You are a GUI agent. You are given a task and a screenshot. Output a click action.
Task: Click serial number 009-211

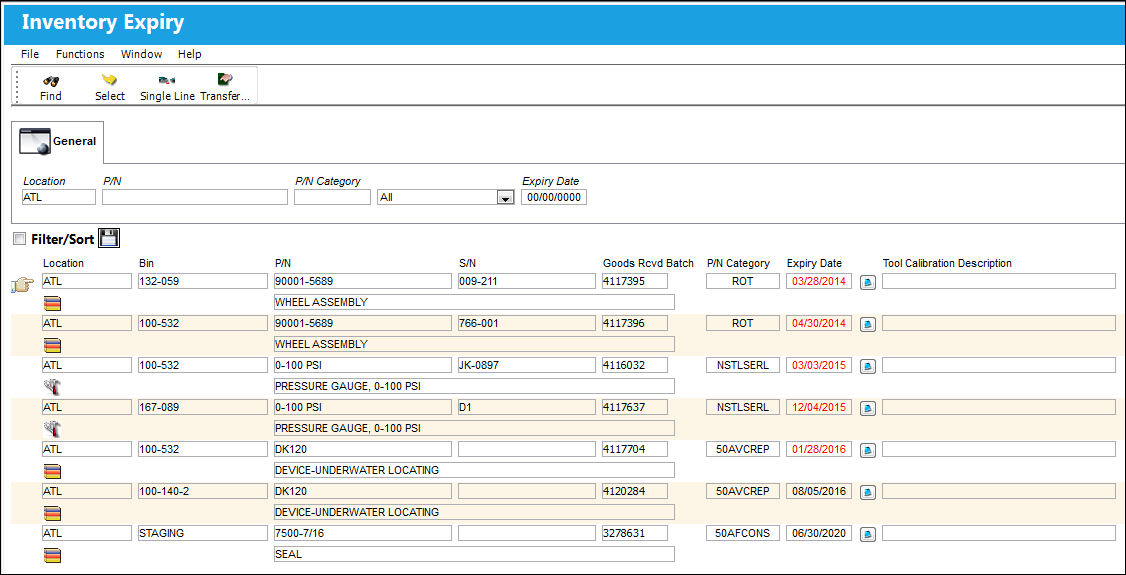[527, 281]
